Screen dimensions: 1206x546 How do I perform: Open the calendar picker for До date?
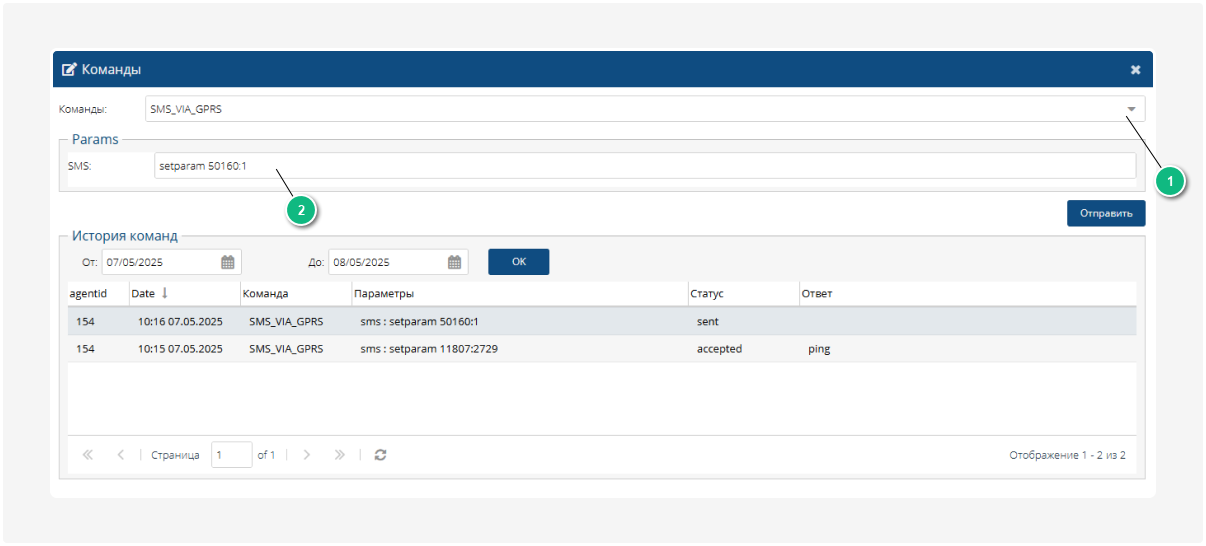[x=455, y=262]
